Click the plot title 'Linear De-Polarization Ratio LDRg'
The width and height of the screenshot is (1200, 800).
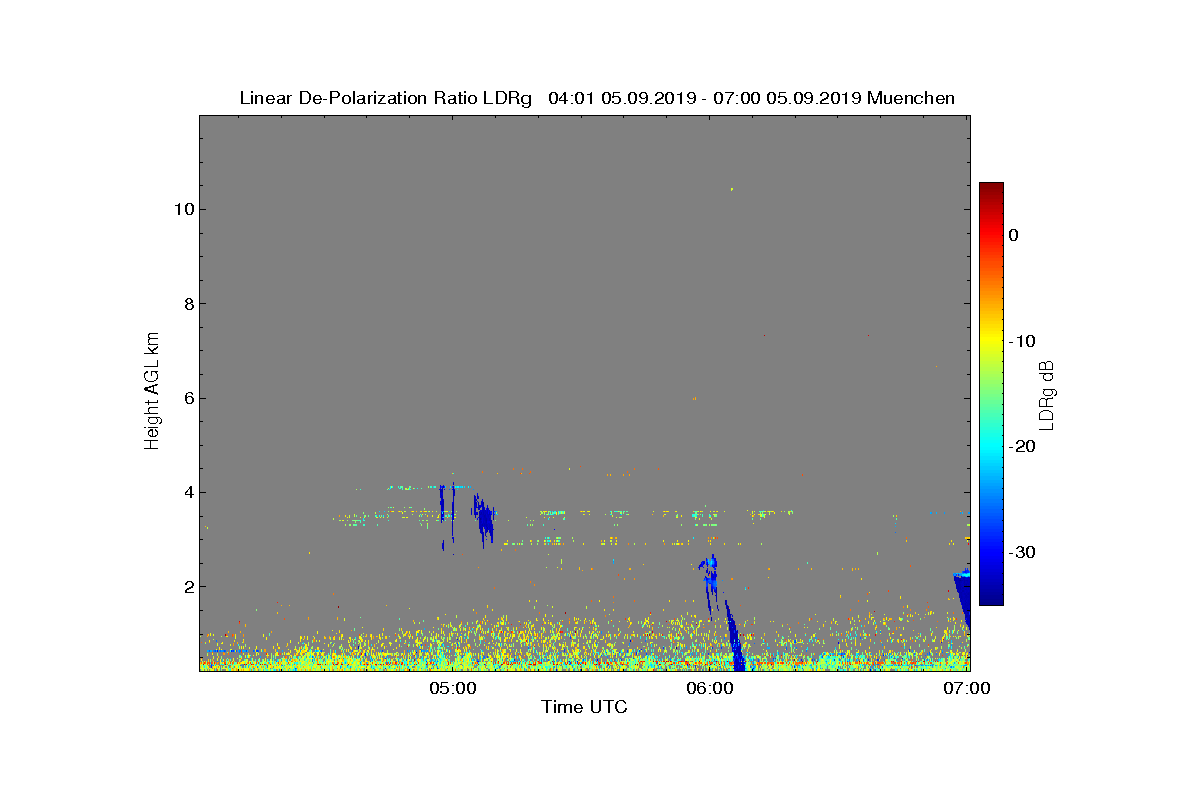(x=385, y=98)
